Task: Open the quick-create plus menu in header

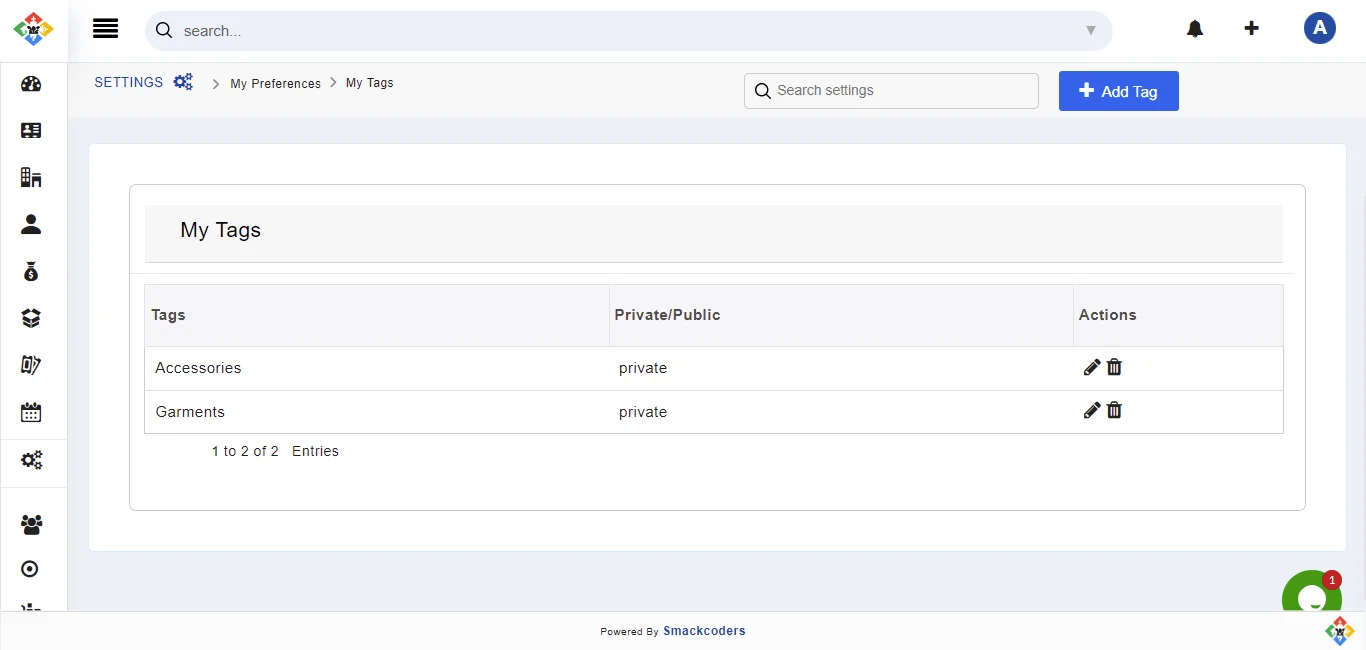Action: coord(1251,29)
